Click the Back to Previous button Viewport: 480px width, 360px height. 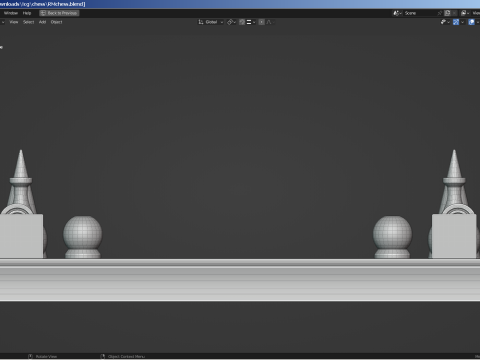coord(59,13)
